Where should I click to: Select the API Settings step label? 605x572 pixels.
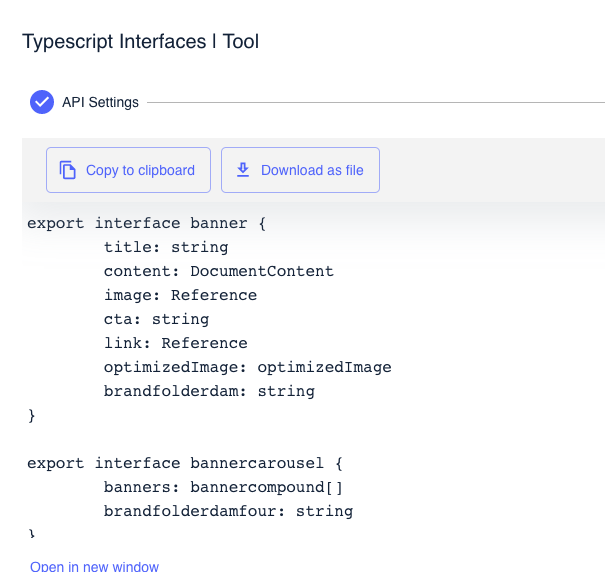click(x=100, y=102)
